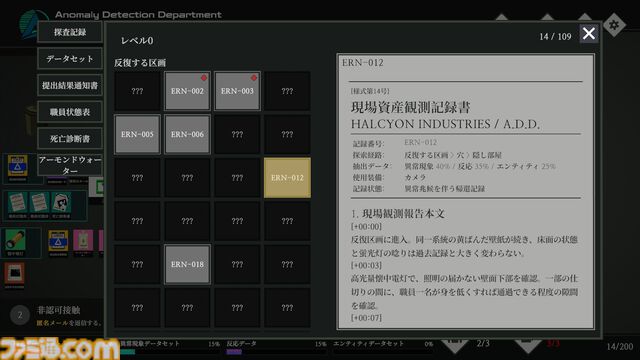Screen dimensions: 640x360
Task: Select highlighted record cell ERN-012
Action: (287, 178)
